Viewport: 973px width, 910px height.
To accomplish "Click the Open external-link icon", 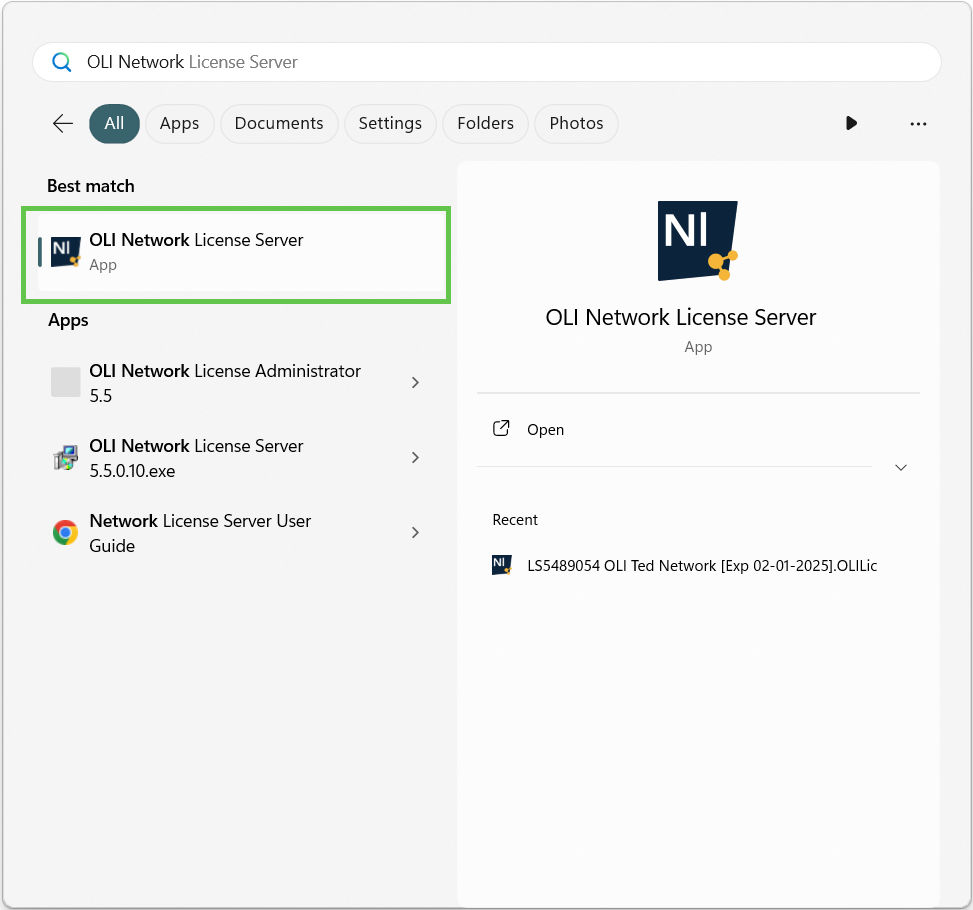I will click(x=501, y=428).
